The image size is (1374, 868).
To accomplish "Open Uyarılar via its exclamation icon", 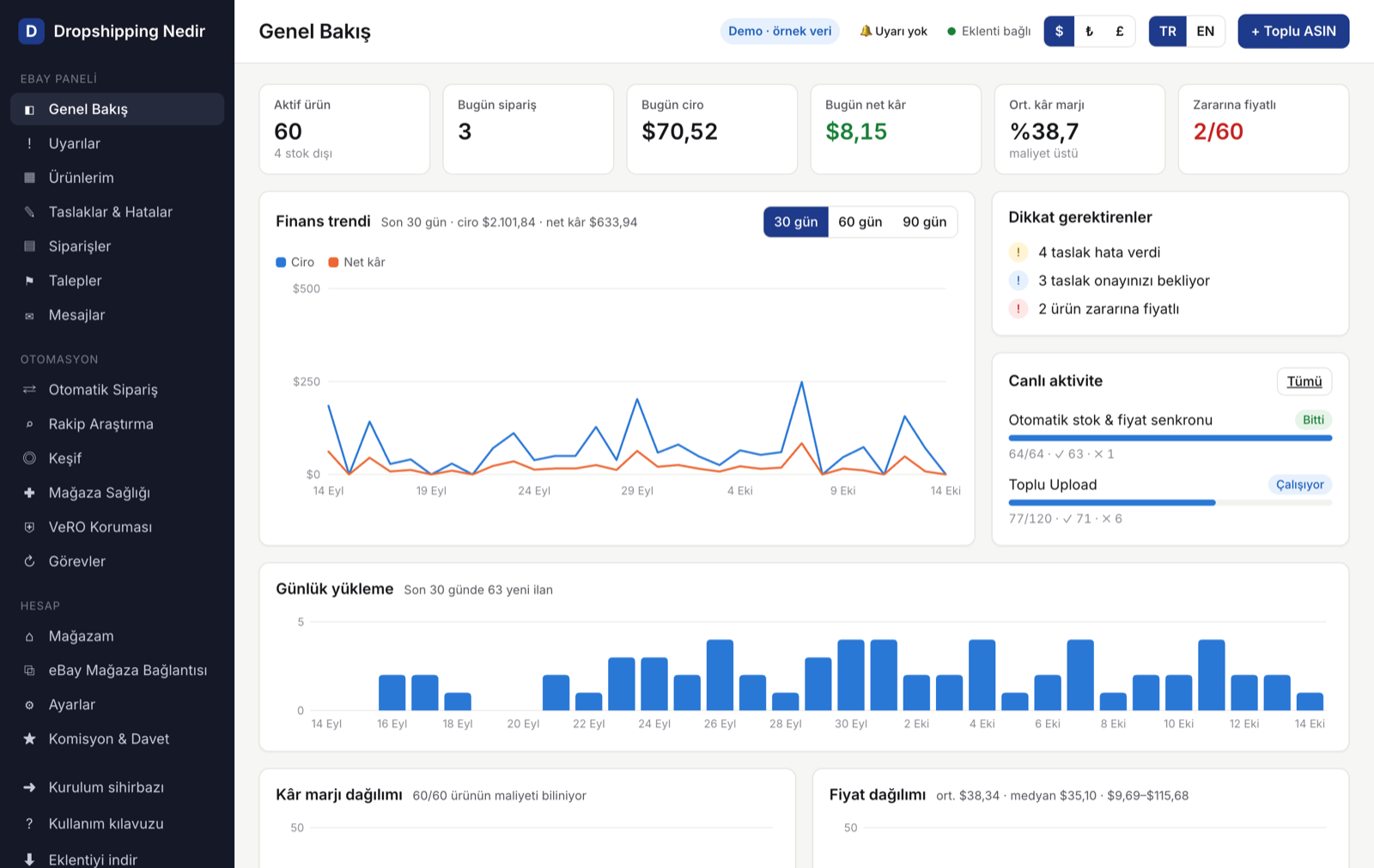I will 29,143.
